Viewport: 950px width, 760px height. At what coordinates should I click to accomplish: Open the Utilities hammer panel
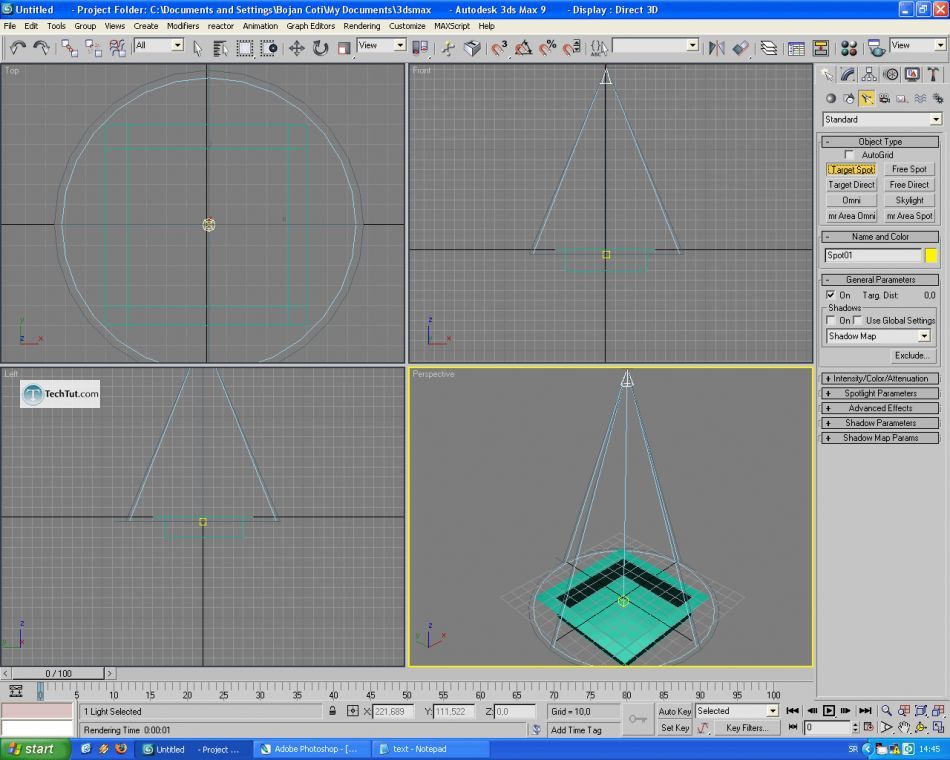coord(933,74)
